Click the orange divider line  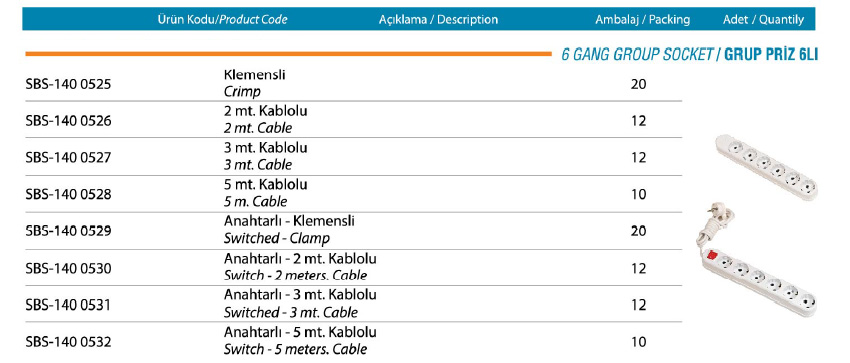288,54
